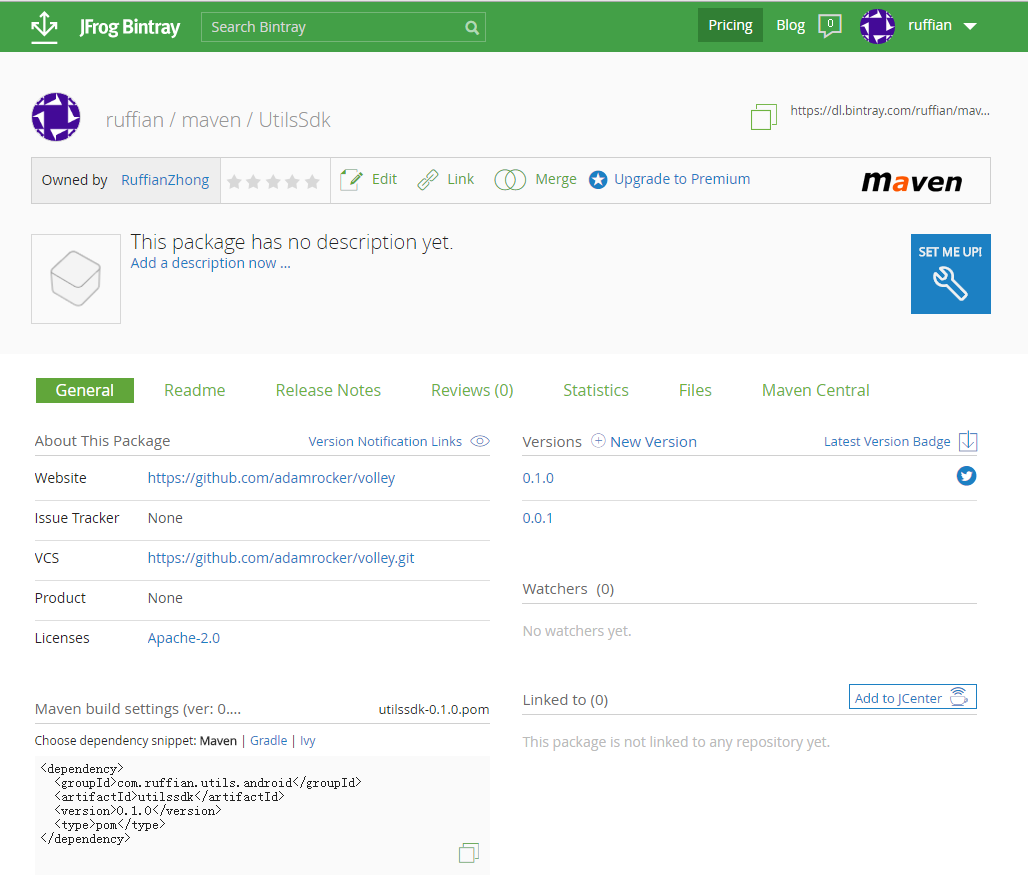Expand the ruffian user account dropdown
The width and height of the screenshot is (1028, 888).
(969, 27)
